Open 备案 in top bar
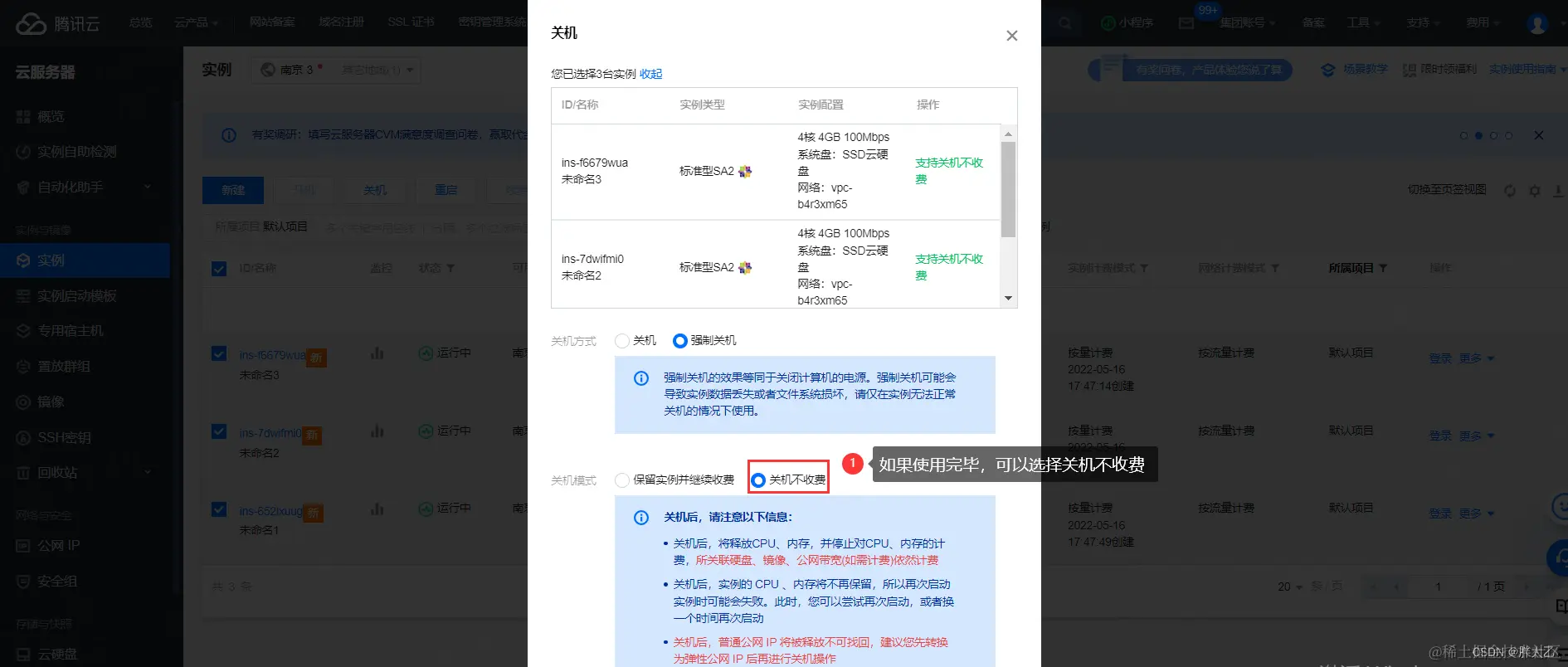The height and width of the screenshot is (667, 1568). [x=1313, y=22]
